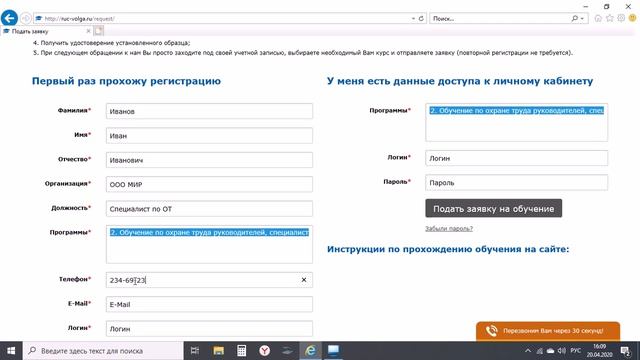
Task: Click the Фамилия field with 'Иванов'
Action: click(209, 111)
